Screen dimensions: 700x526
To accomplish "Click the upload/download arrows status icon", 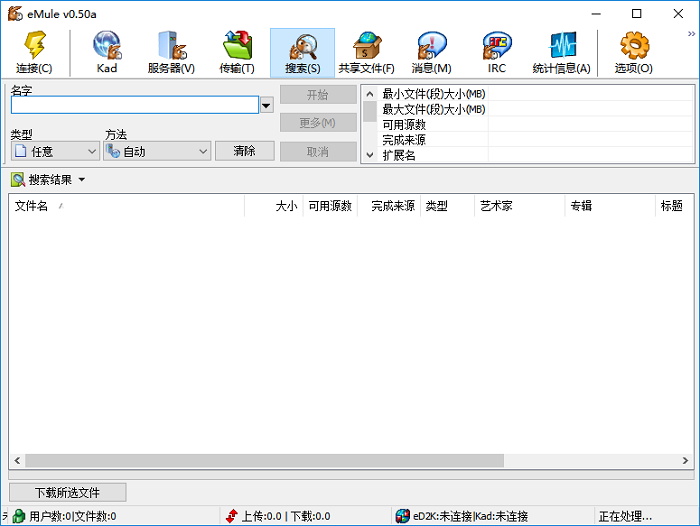I will click(x=232, y=516).
